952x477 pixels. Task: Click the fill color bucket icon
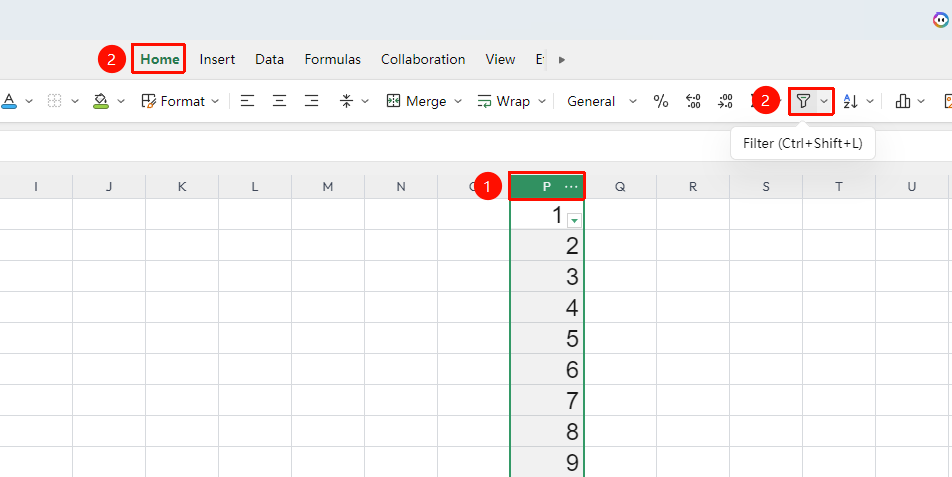101,101
